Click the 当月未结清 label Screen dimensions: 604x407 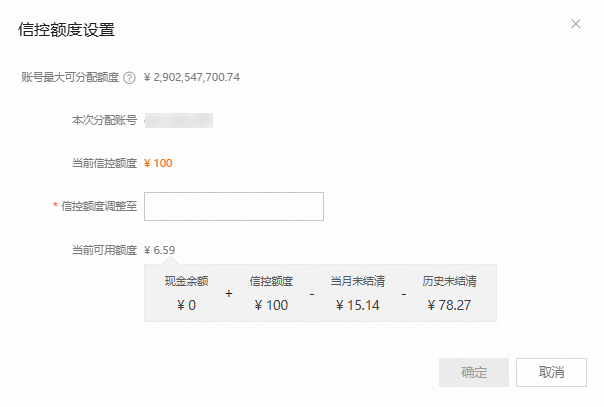[358, 281]
